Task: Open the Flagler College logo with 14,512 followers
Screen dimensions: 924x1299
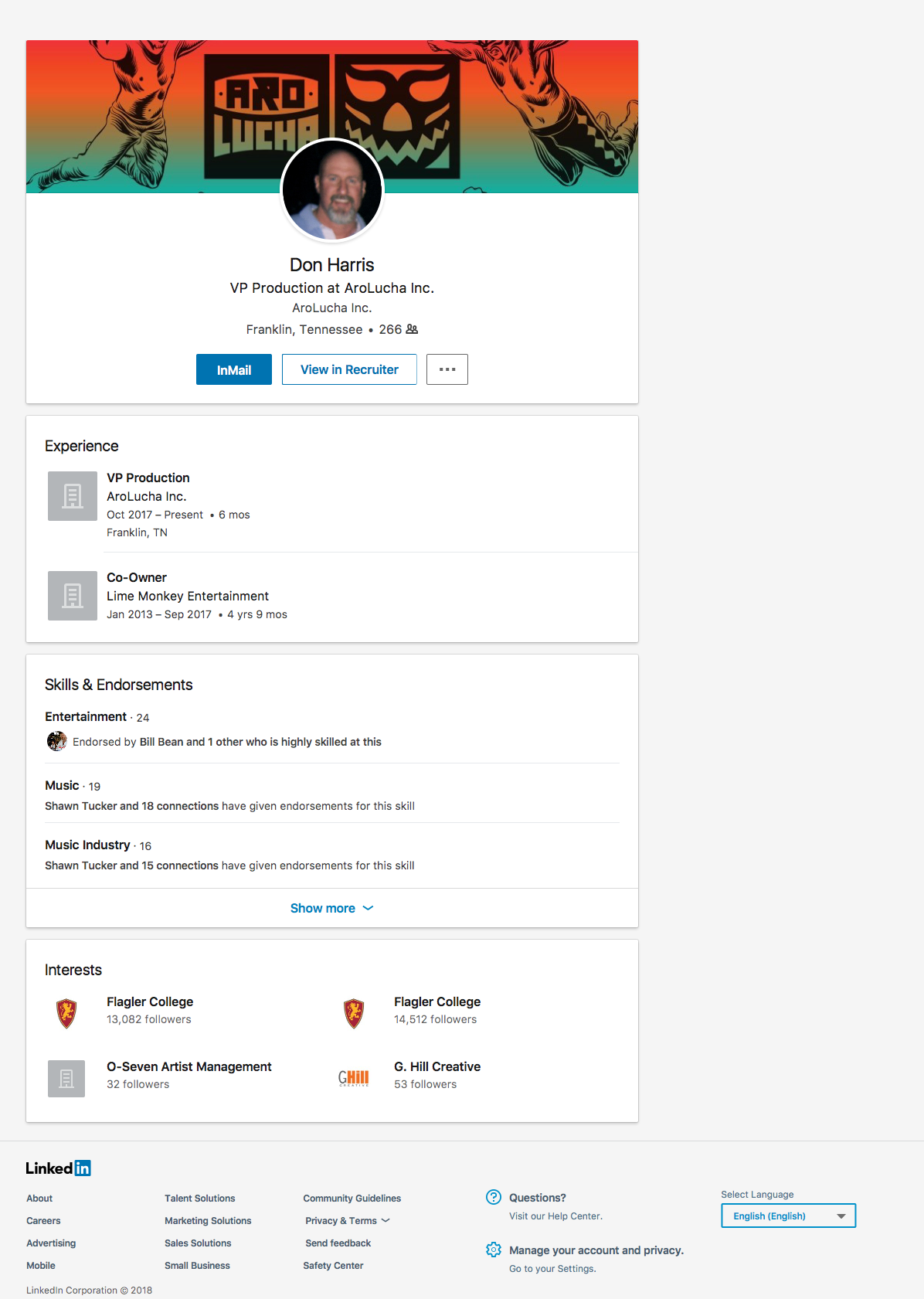Action: pos(354,1013)
